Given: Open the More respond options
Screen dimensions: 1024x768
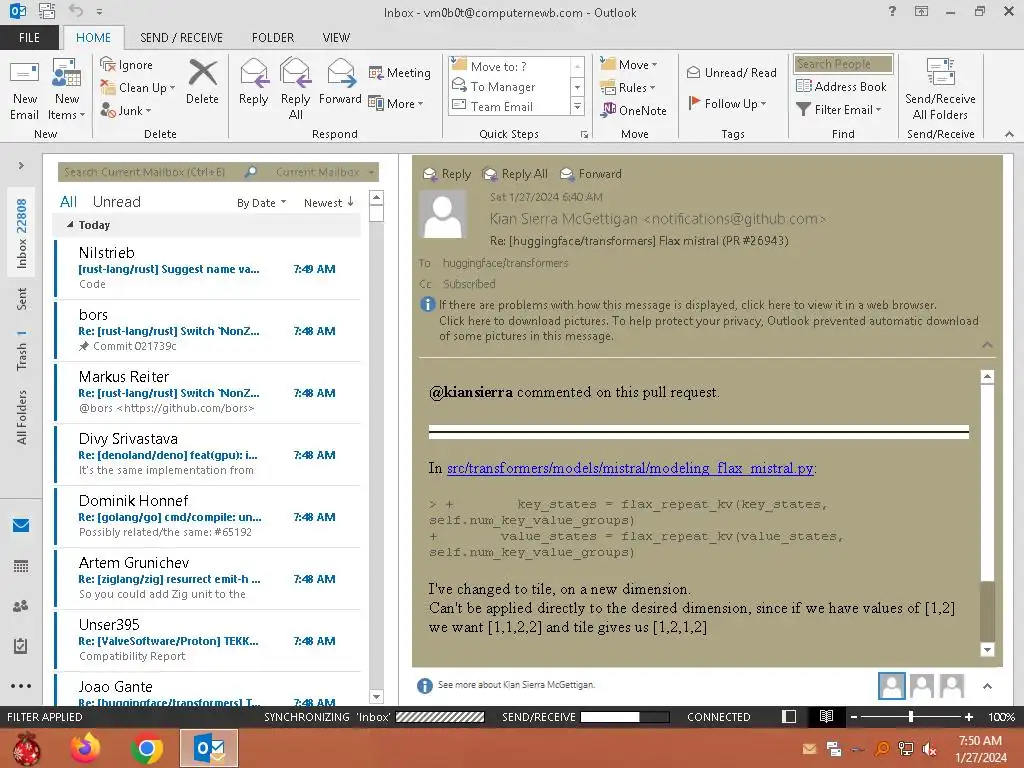Looking at the screenshot, I should pyautogui.click(x=396, y=103).
